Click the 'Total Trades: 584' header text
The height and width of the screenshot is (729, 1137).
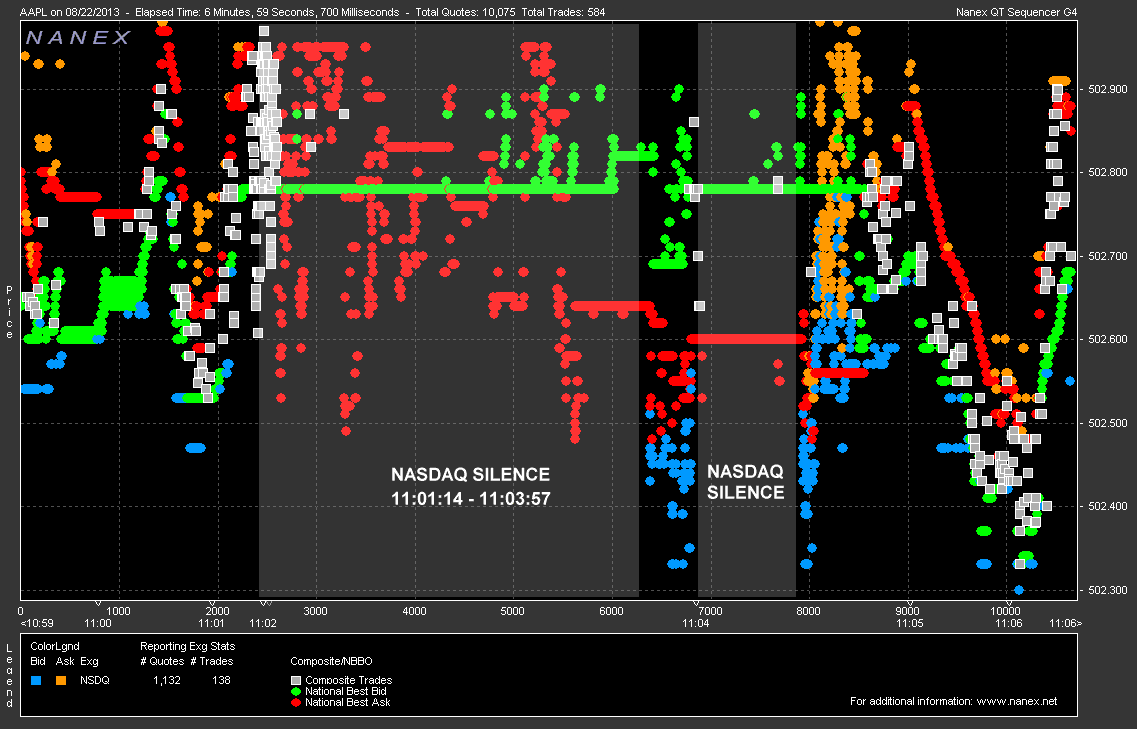pos(563,12)
